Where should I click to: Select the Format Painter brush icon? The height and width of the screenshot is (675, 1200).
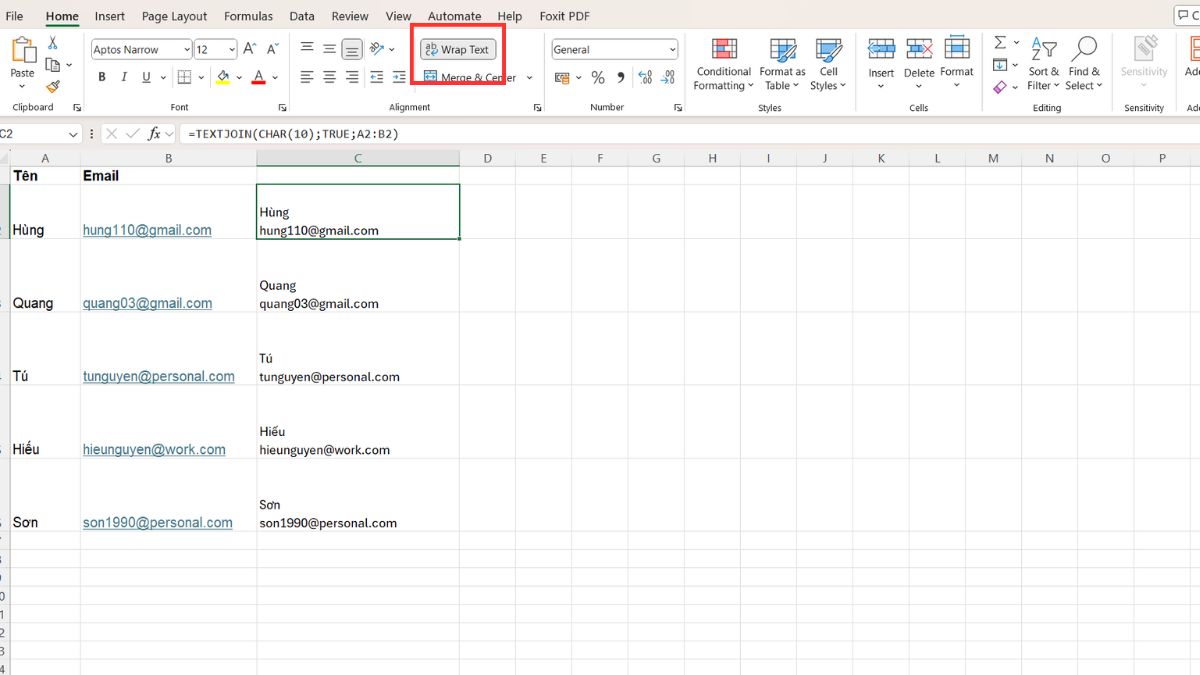(52, 87)
